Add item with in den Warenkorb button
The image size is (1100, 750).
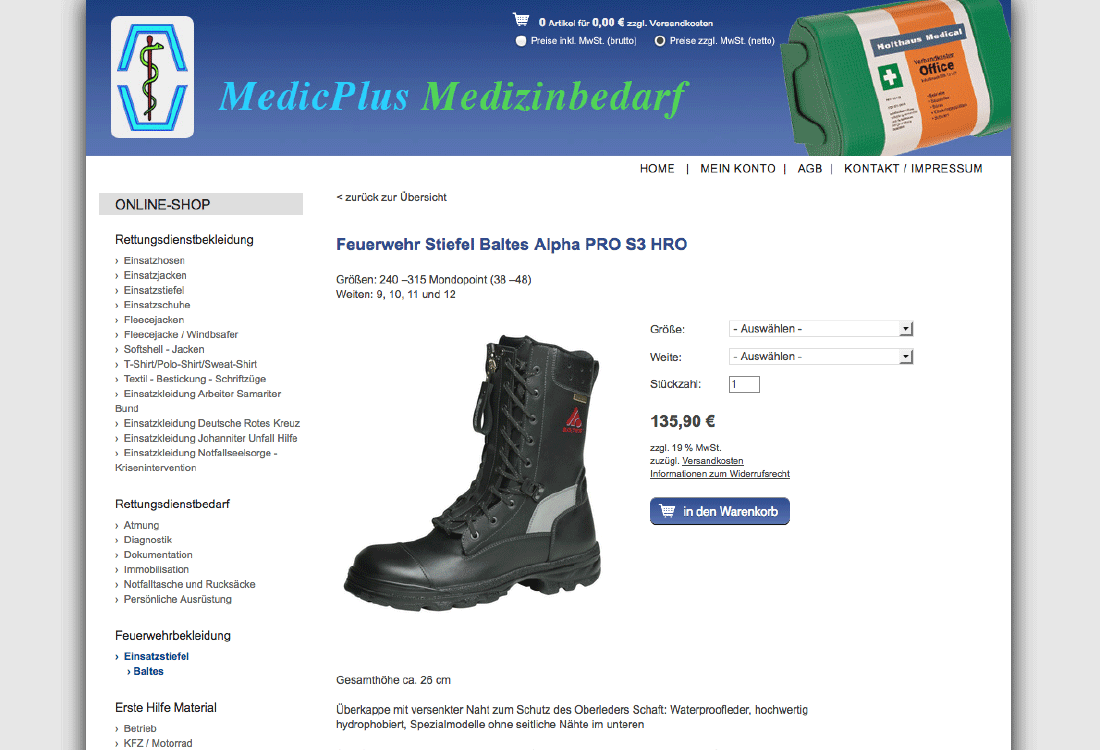tap(720, 511)
